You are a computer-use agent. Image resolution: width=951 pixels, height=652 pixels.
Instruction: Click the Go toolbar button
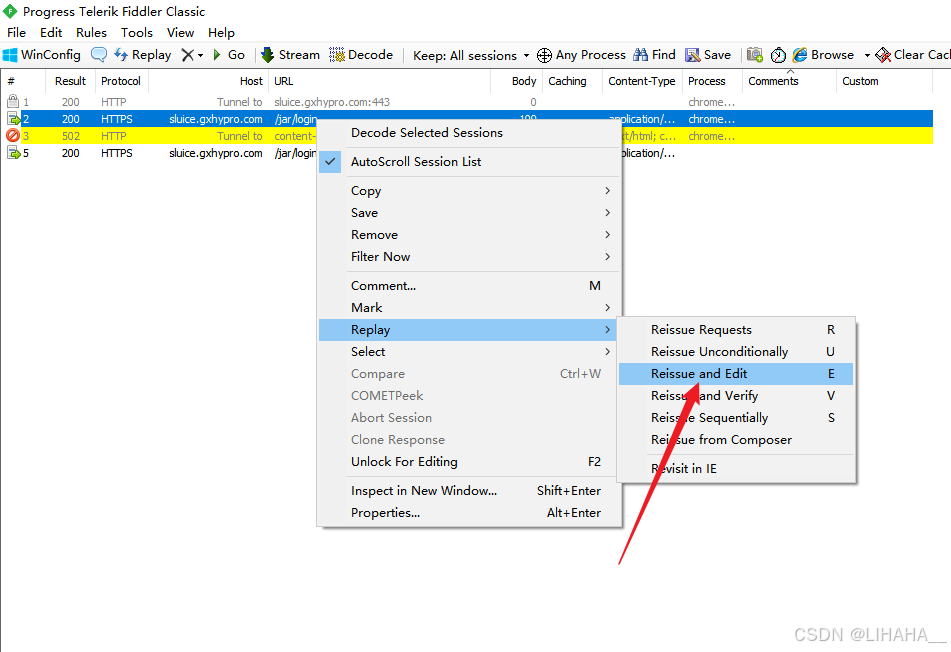click(229, 55)
